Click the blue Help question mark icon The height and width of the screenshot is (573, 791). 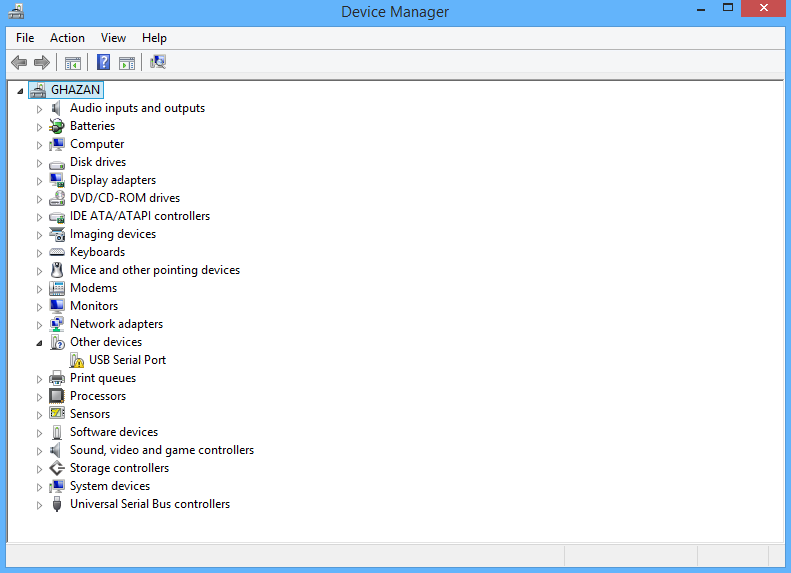click(x=103, y=63)
